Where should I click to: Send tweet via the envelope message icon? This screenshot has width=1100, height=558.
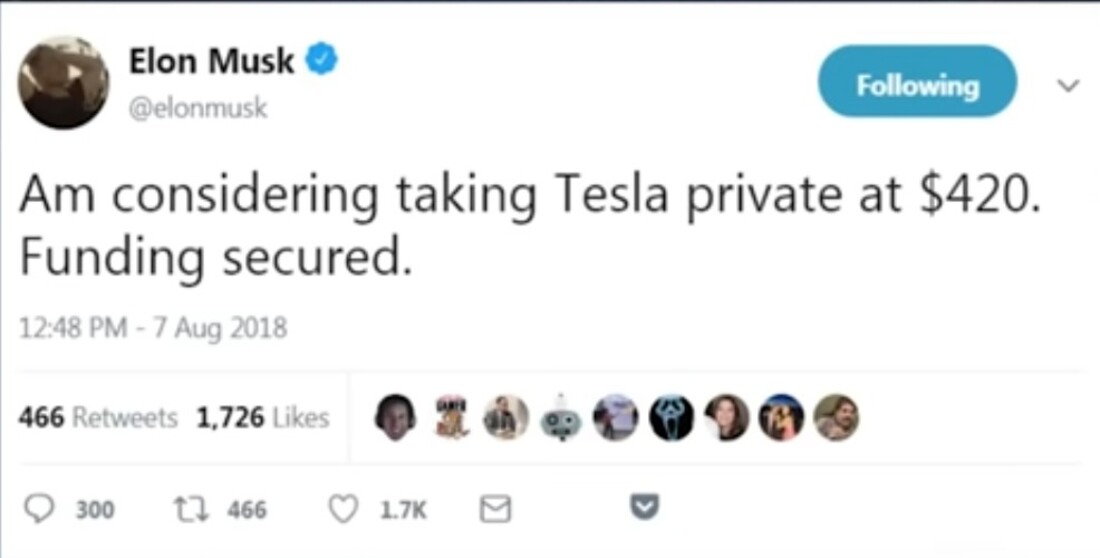(493, 510)
